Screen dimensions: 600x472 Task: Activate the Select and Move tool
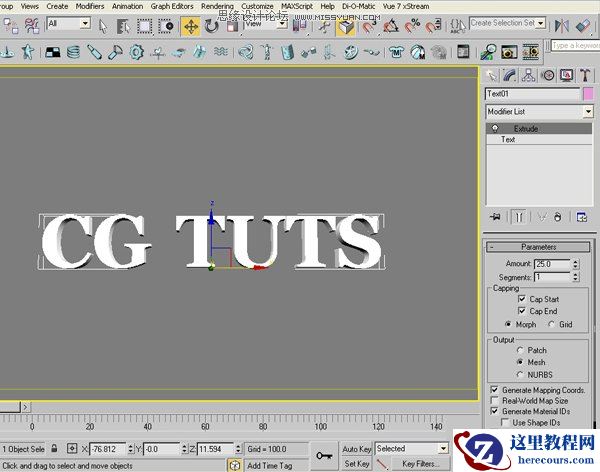coord(191,26)
